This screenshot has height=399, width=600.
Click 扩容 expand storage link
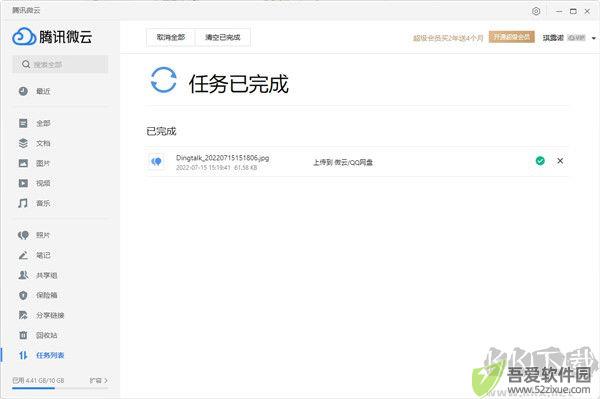[x=99, y=380]
